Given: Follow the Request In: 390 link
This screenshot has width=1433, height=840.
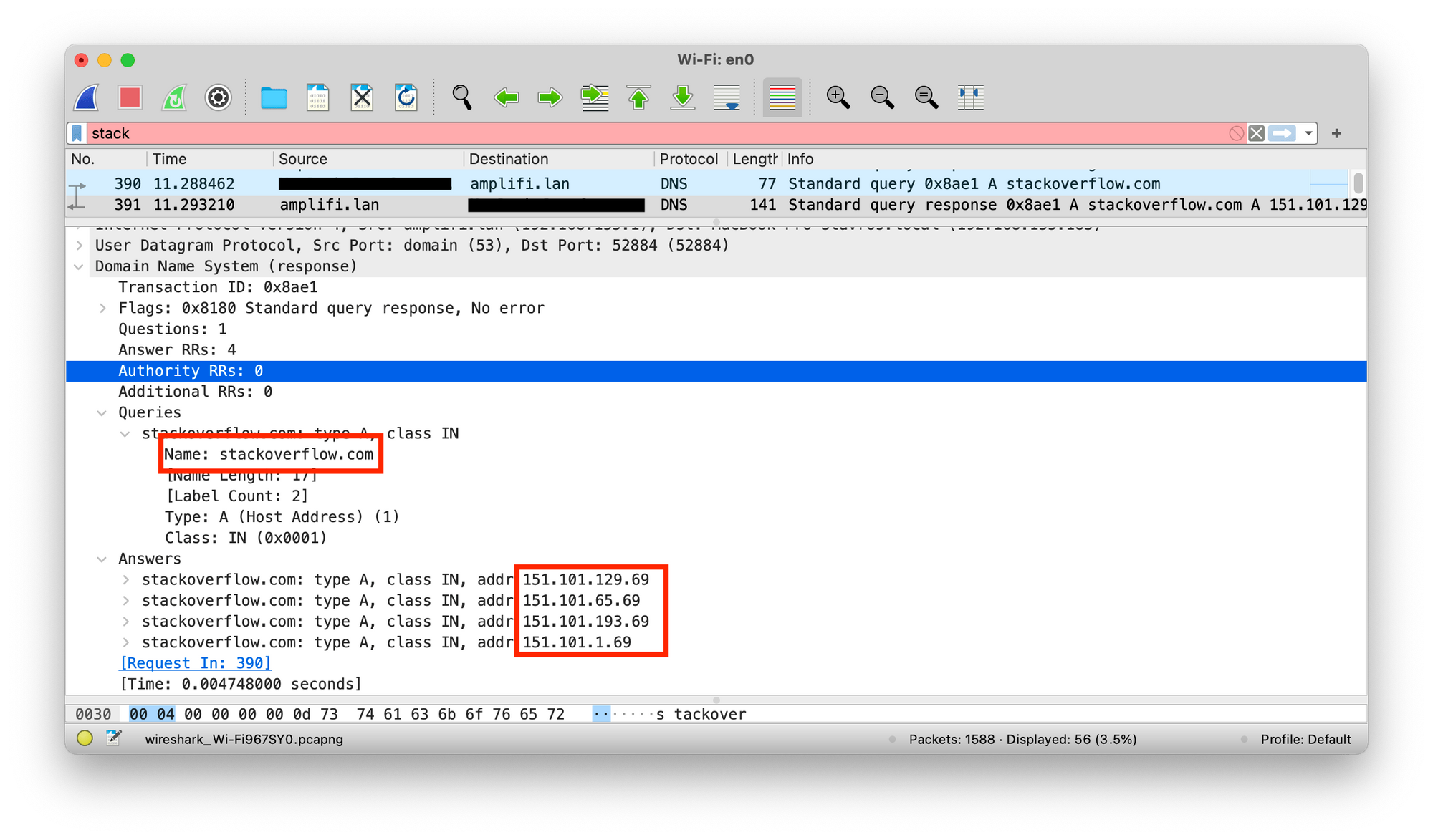Looking at the screenshot, I should tap(196, 663).
